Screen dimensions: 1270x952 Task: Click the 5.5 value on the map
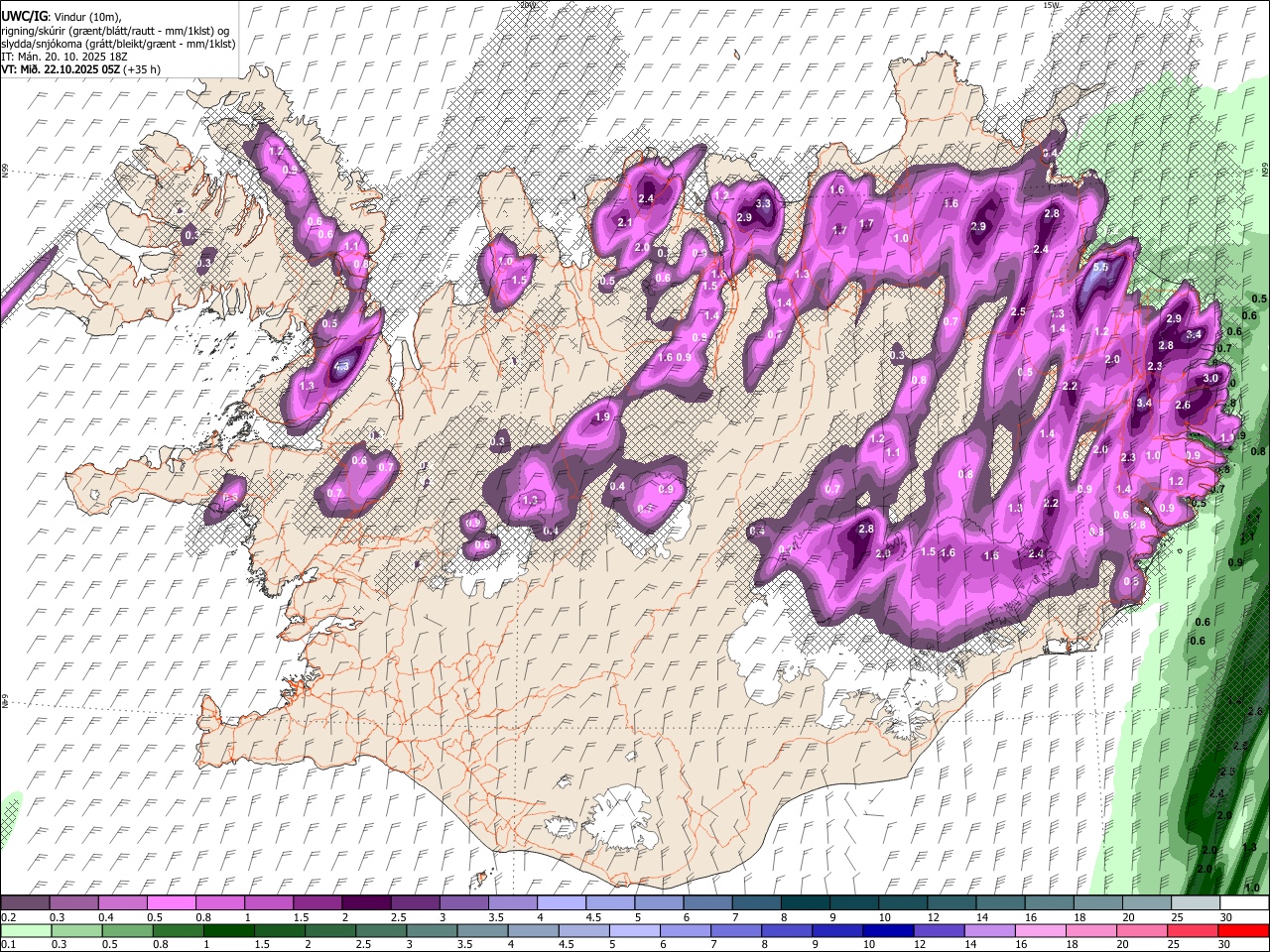tap(1100, 268)
